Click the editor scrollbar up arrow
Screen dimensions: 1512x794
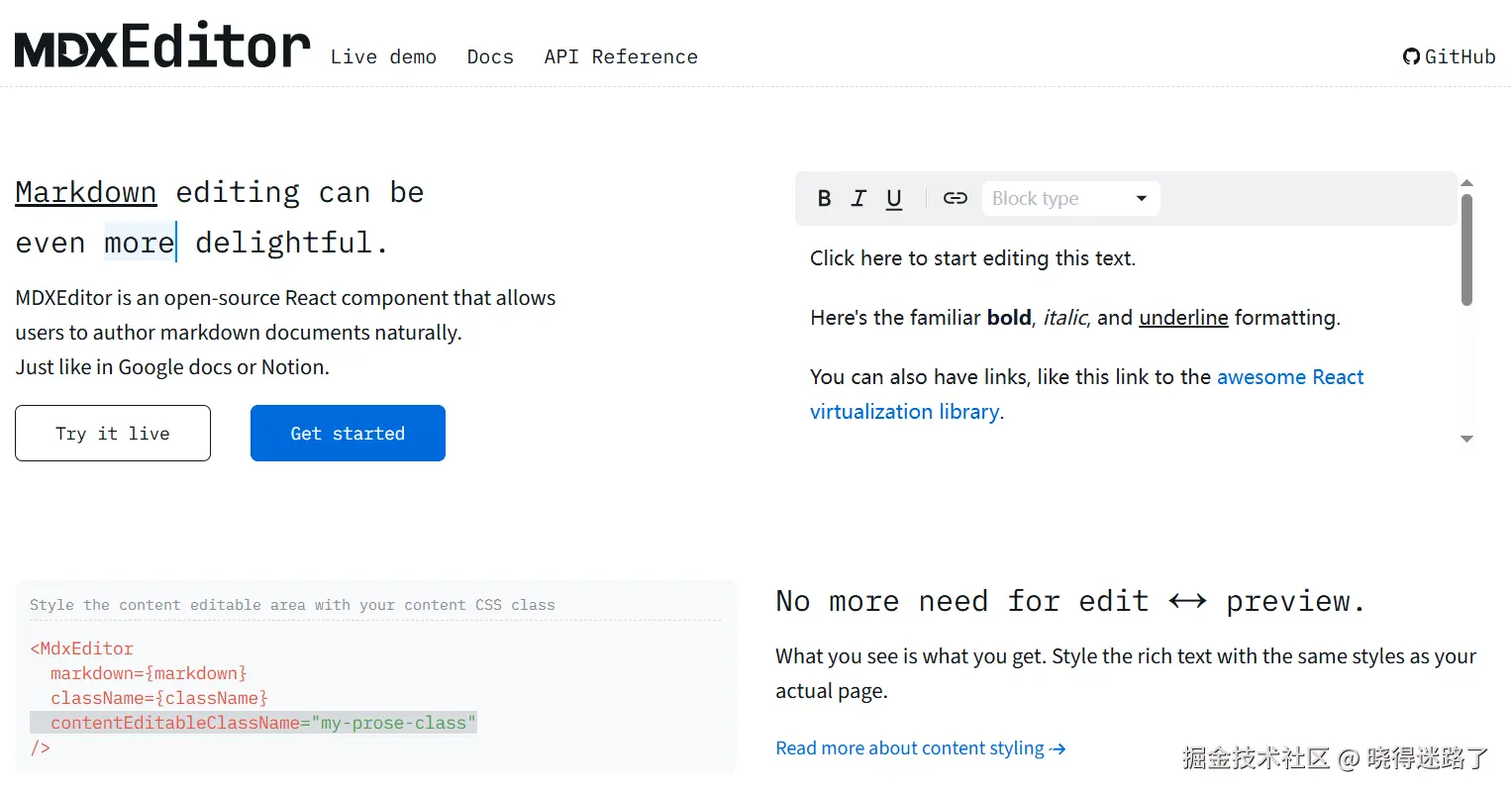coord(1467,183)
